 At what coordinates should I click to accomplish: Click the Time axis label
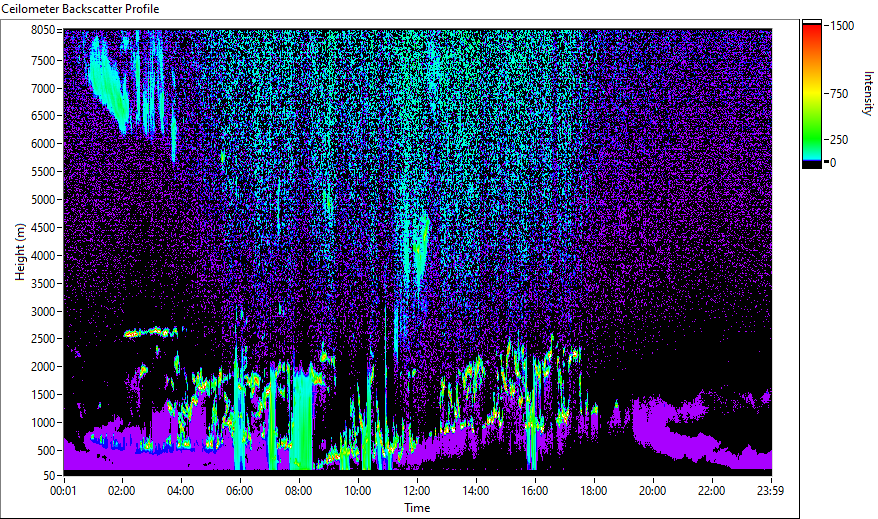417,508
